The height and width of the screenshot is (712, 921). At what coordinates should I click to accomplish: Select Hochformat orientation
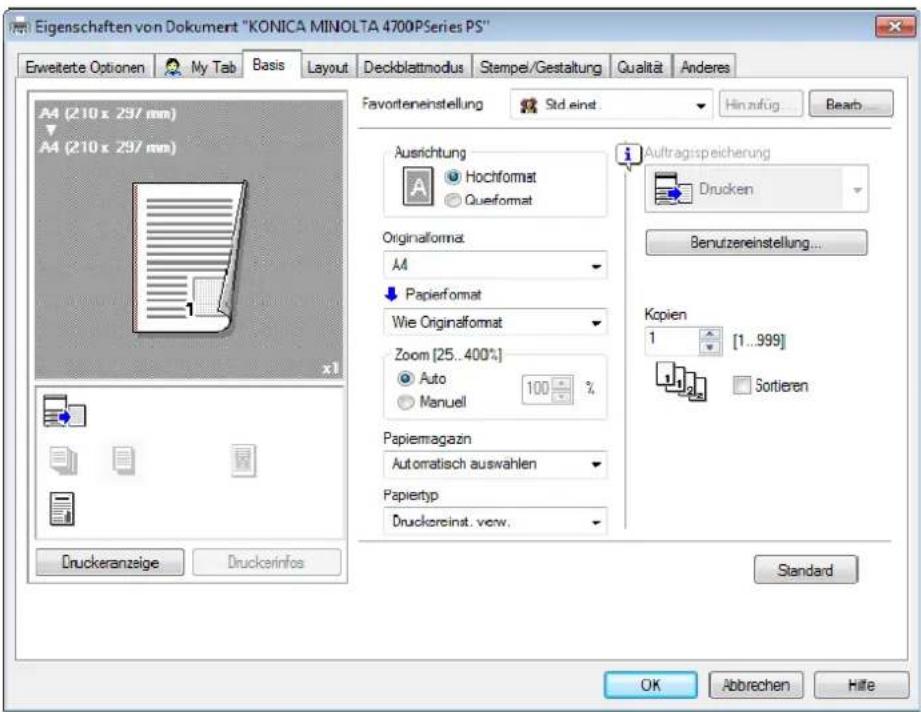pos(491,176)
